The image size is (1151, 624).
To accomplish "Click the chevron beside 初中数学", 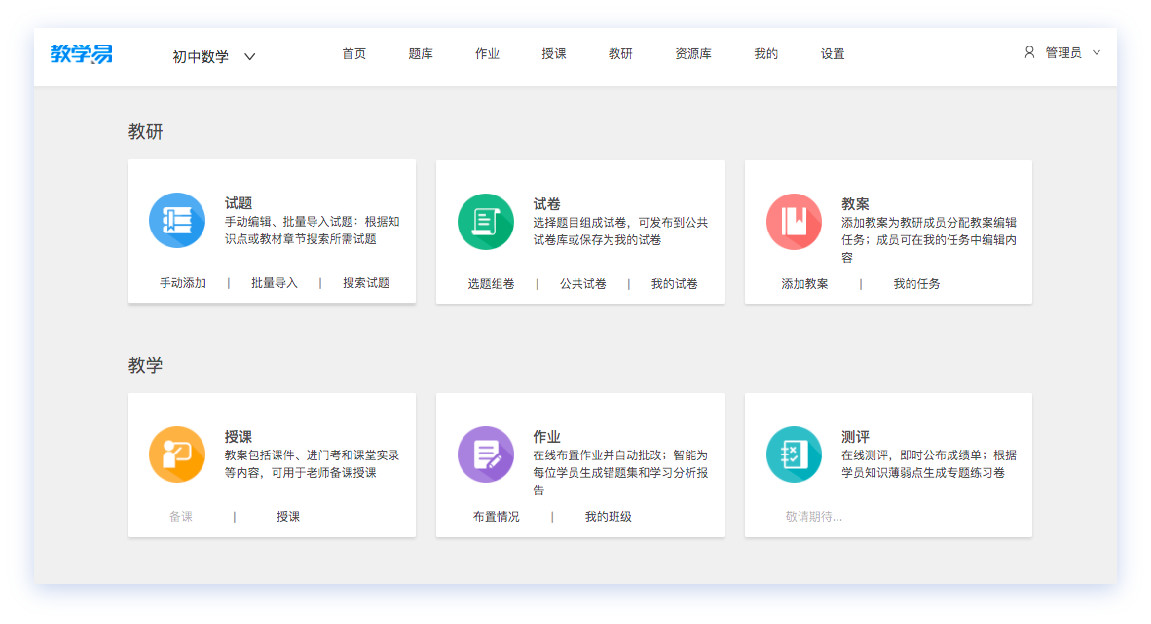I will click(249, 57).
